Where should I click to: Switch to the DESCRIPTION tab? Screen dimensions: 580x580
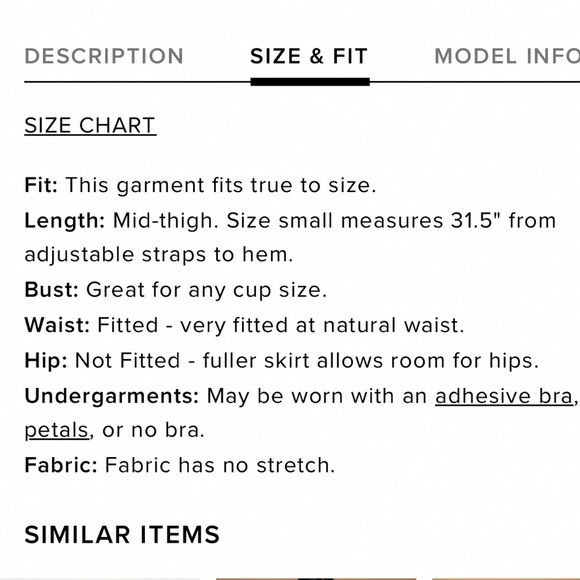[x=104, y=56]
